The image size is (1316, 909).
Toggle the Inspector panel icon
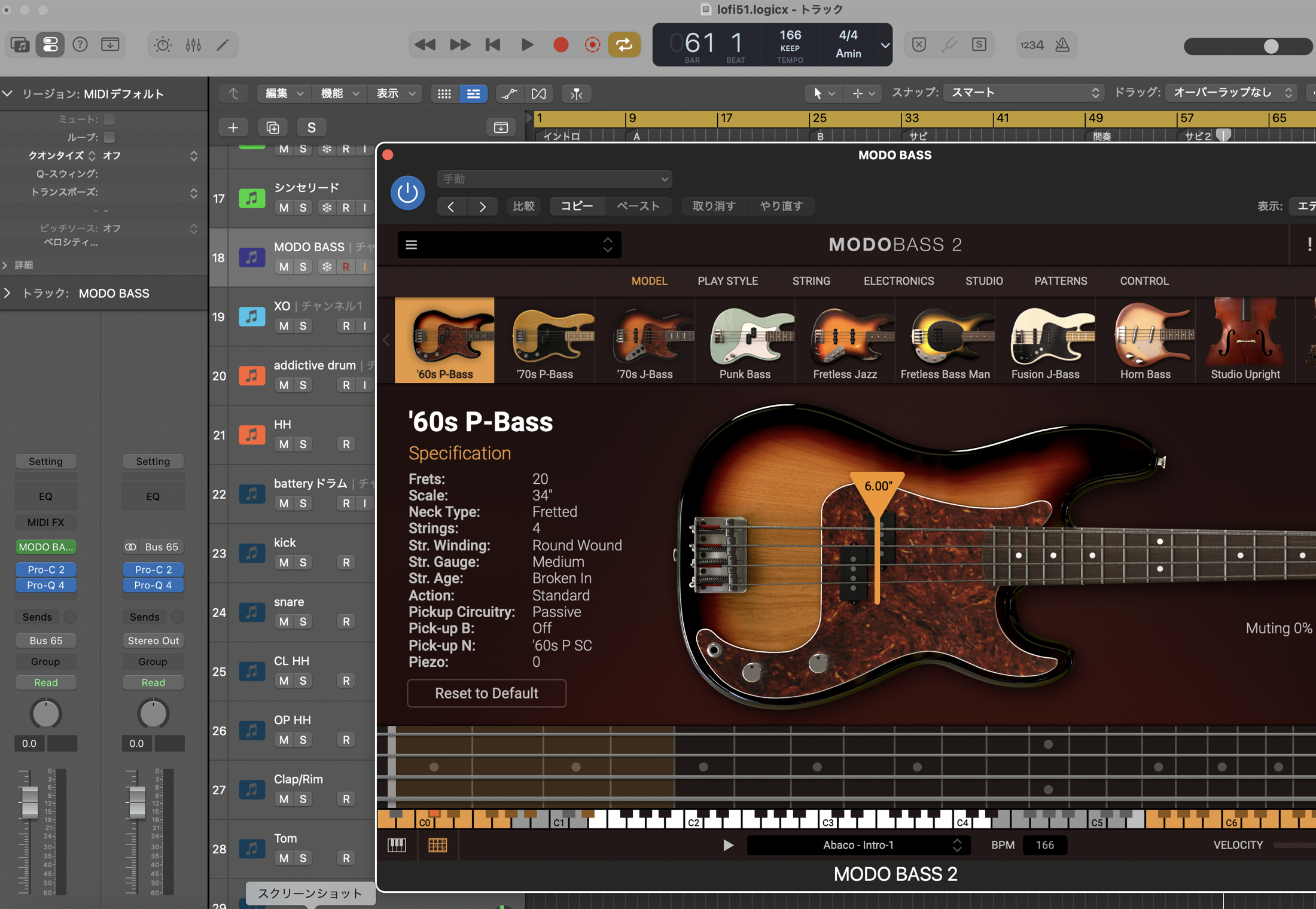[x=50, y=45]
